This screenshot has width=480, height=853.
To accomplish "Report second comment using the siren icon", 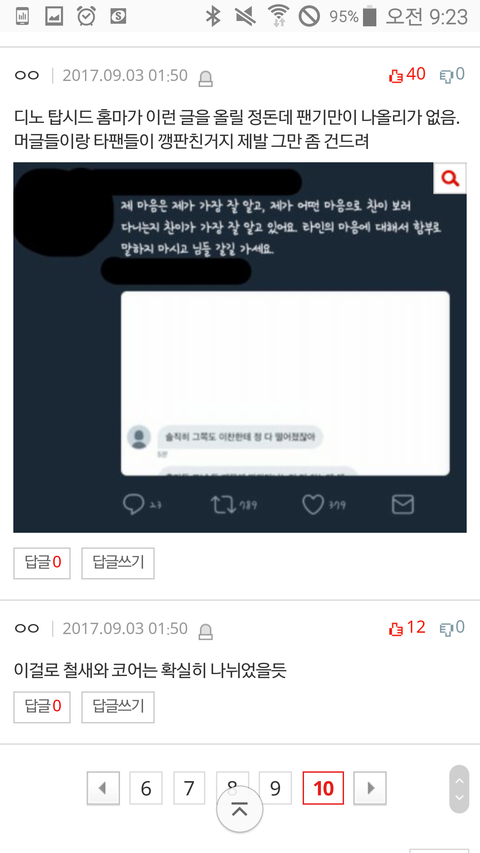I will click(206, 632).
